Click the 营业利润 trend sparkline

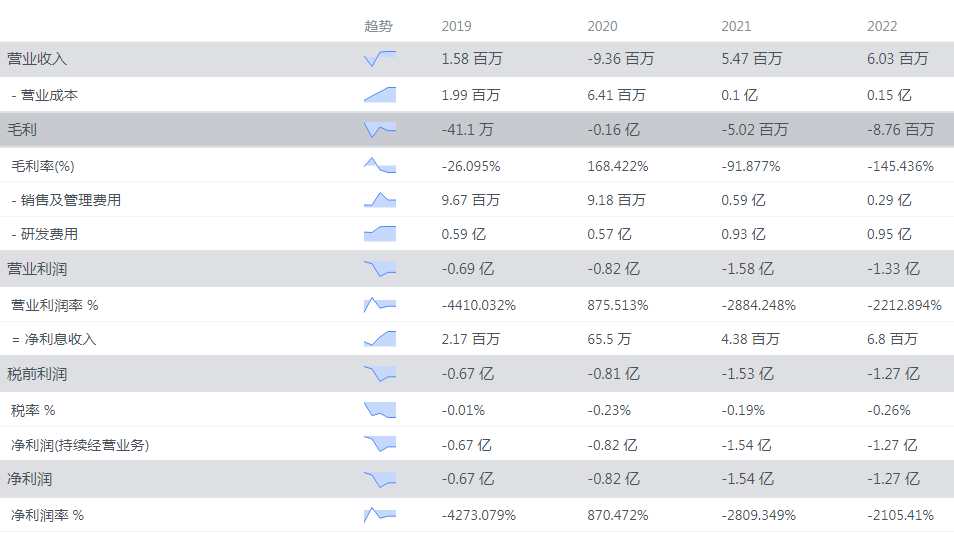click(x=380, y=269)
